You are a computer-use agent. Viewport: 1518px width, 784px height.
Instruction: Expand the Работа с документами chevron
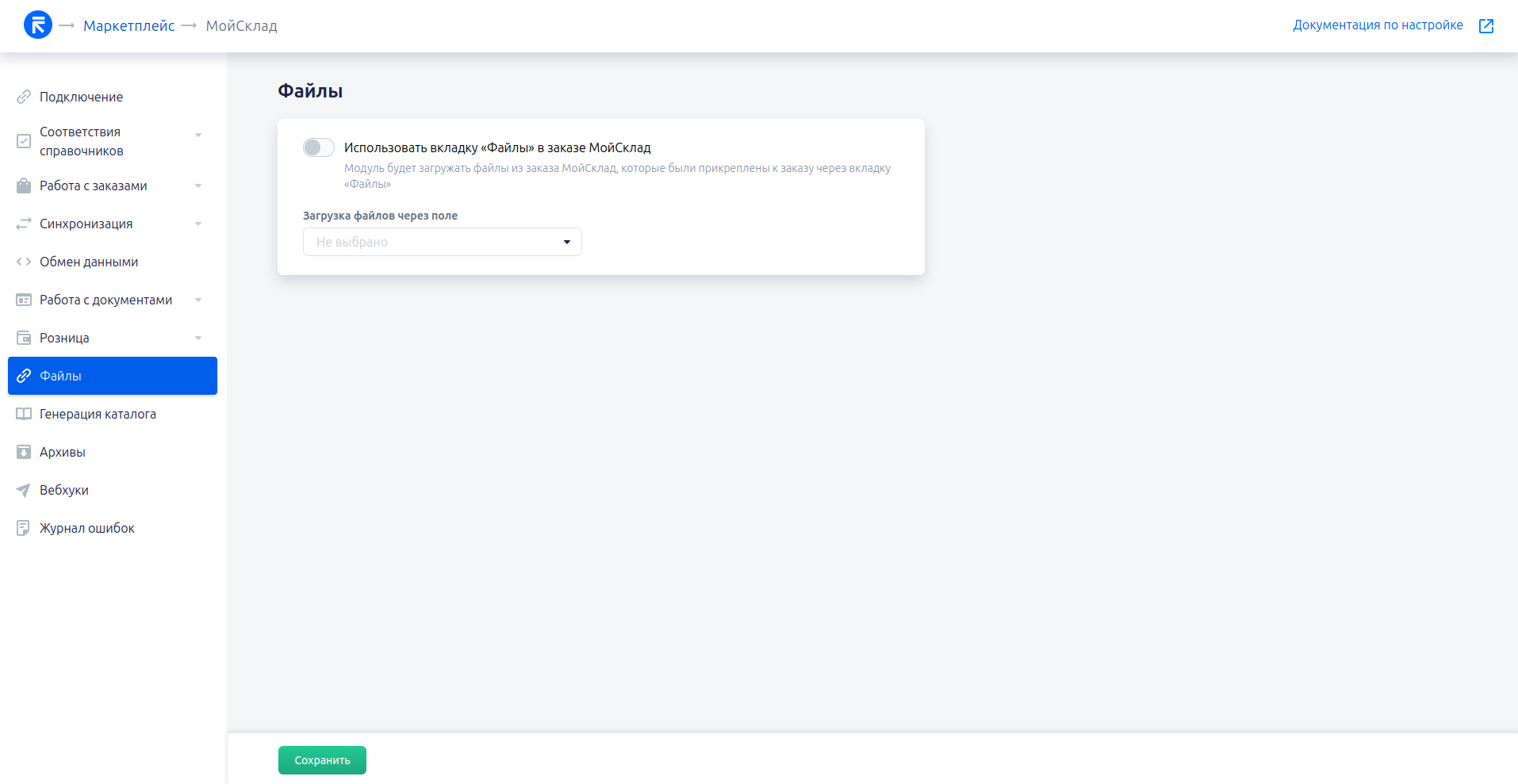coord(198,300)
